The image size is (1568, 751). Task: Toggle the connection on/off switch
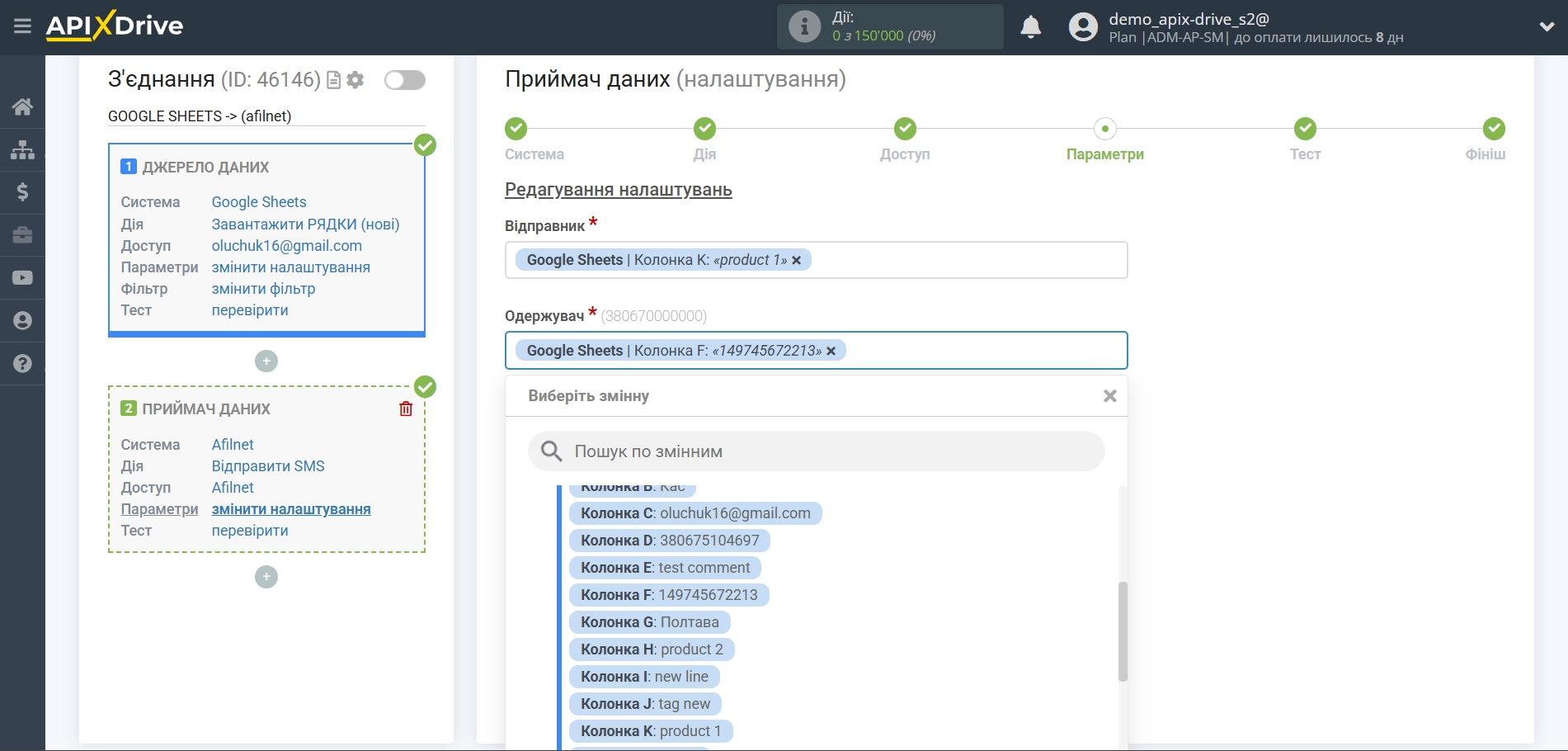click(404, 80)
